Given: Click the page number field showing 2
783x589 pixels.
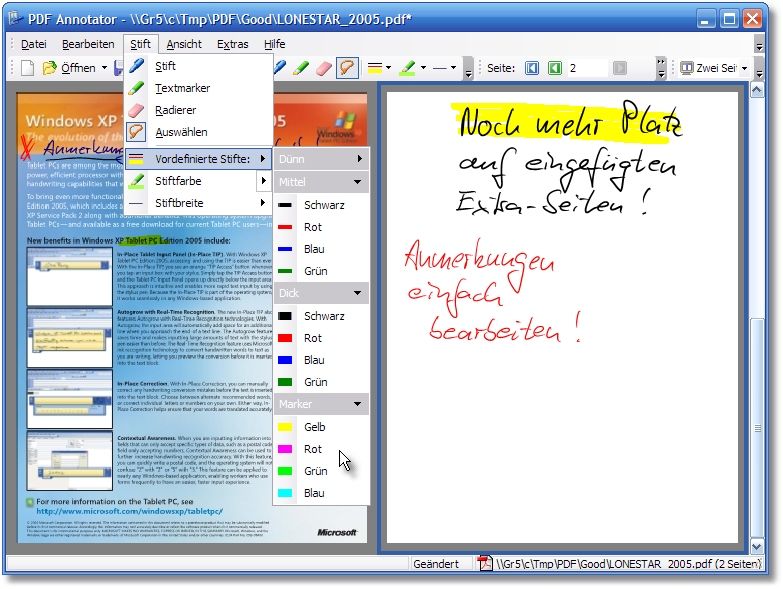Looking at the screenshot, I should (587, 68).
